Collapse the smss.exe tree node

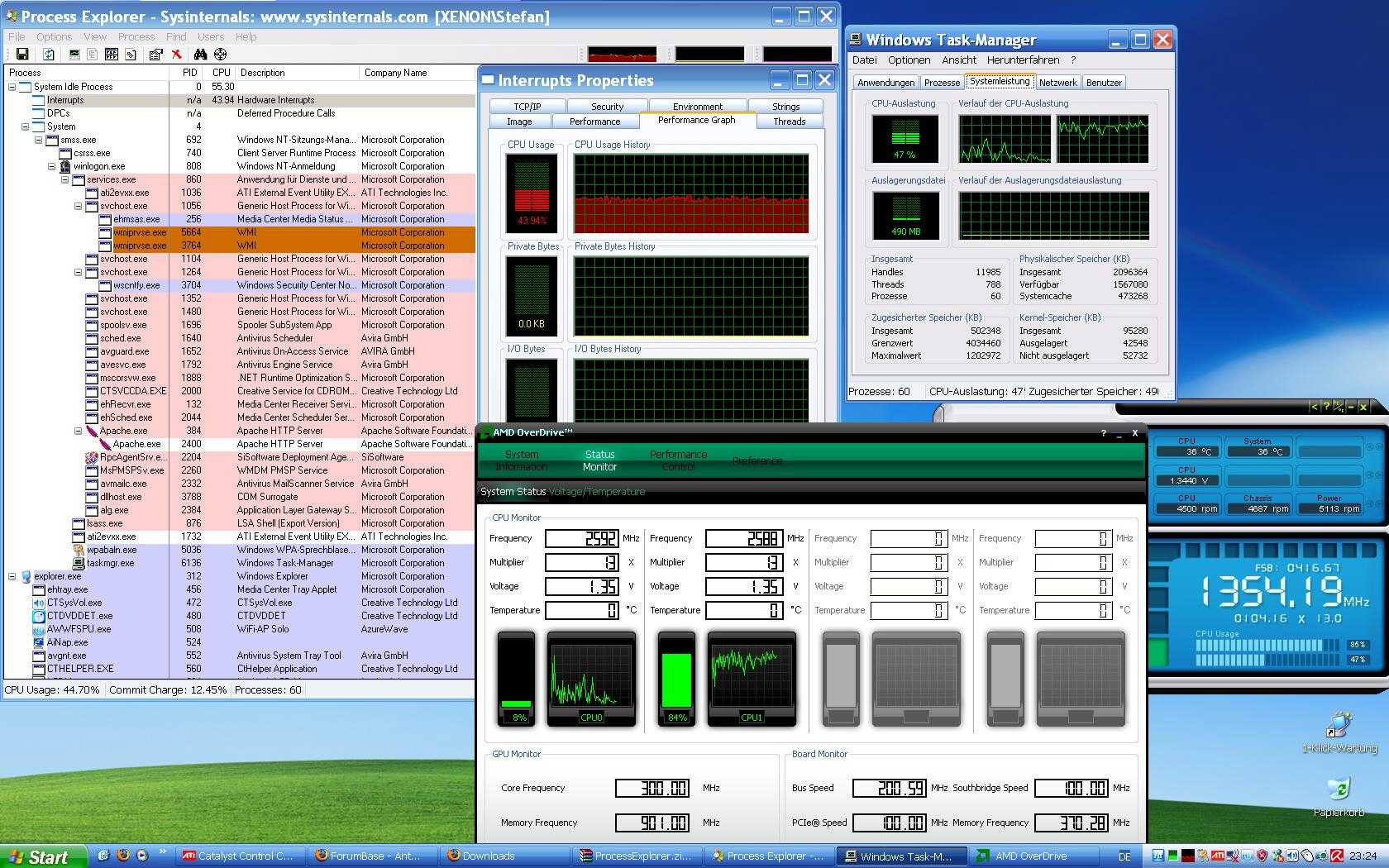tap(39, 140)
